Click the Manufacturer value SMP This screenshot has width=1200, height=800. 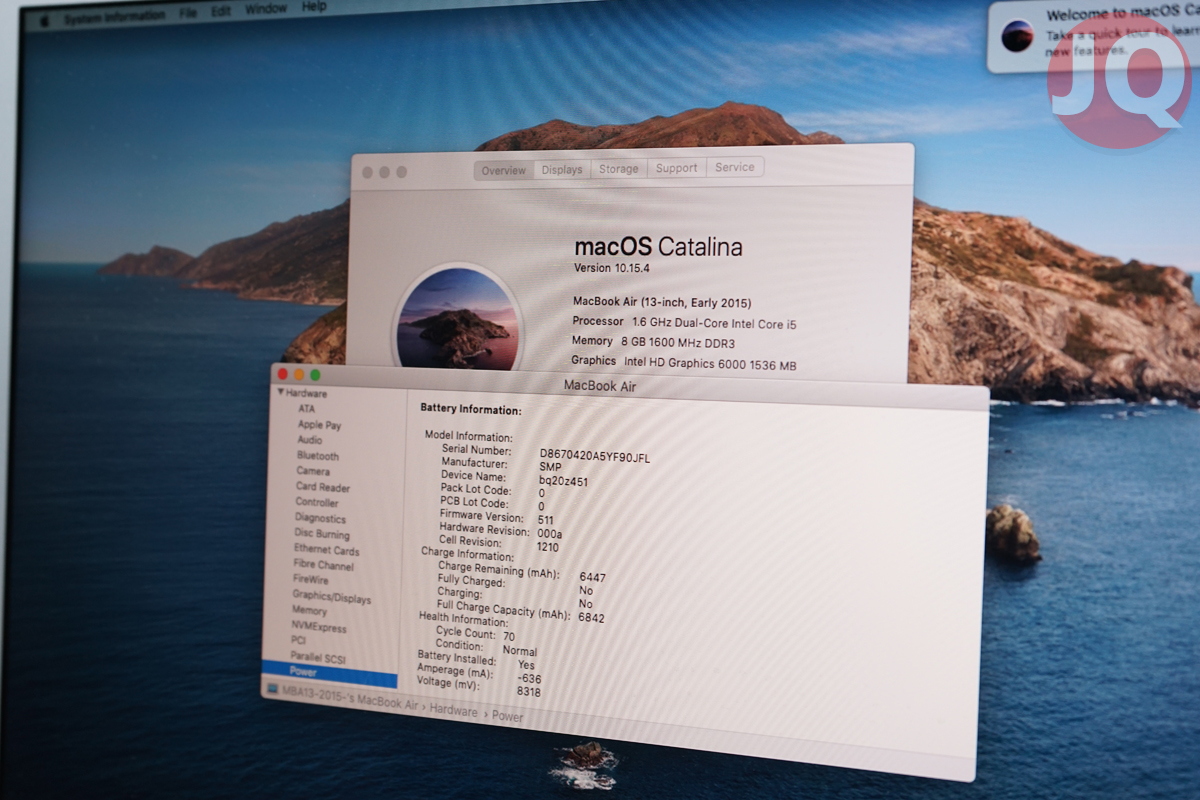coord(550,468)
